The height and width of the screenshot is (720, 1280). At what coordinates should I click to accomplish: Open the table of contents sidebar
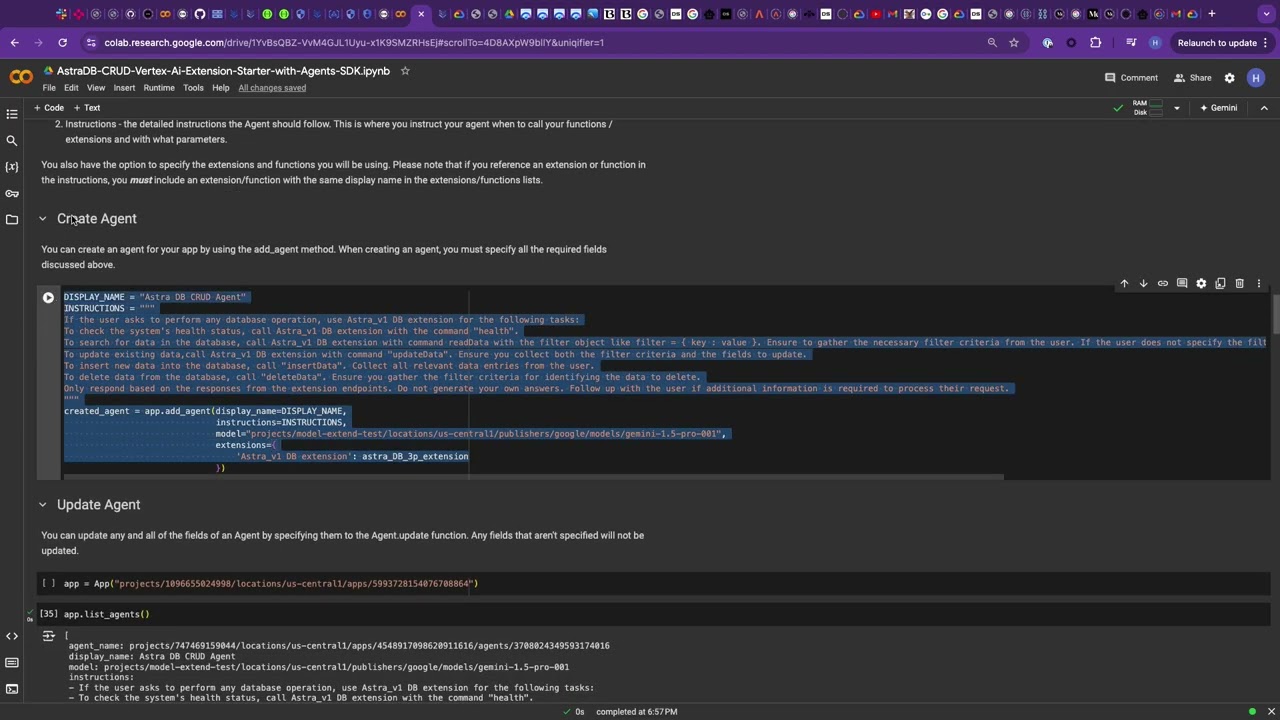12,114
